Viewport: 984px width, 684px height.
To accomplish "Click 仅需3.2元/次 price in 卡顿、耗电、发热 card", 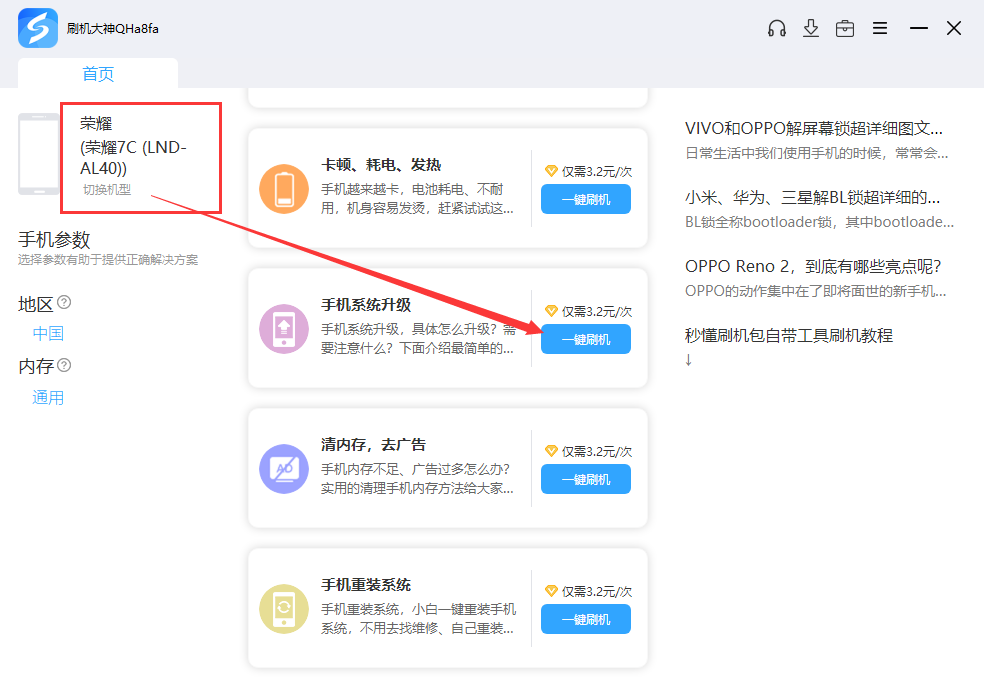I will (x=597, y=171).
